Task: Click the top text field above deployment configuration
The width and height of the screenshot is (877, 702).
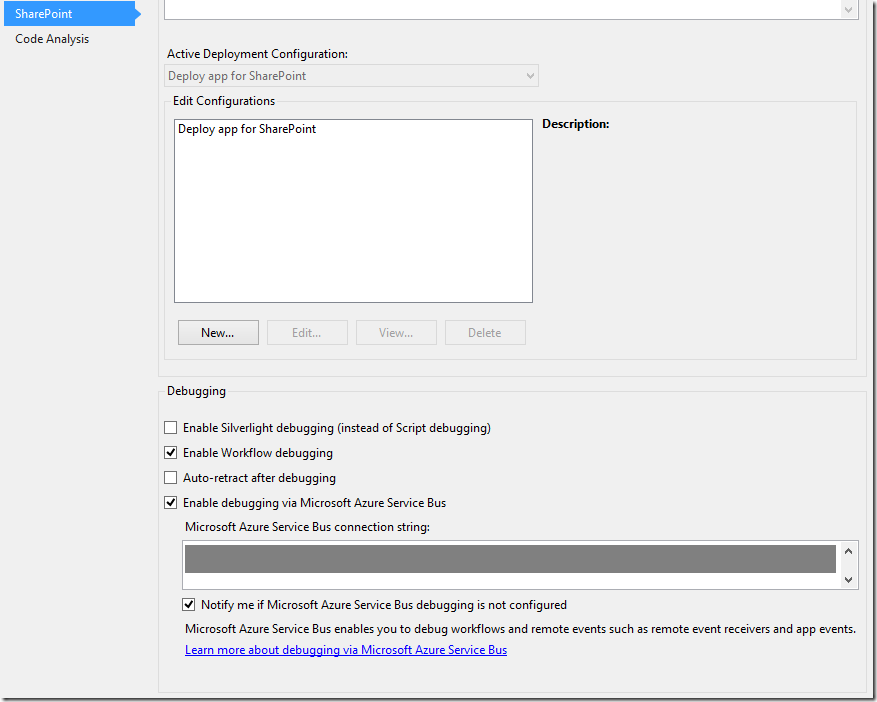Action: 500,9
